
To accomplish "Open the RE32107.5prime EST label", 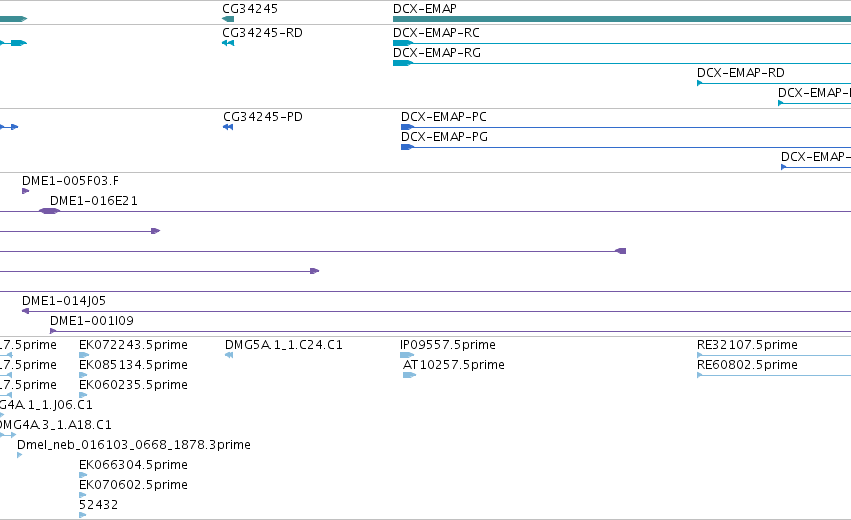I will click(747, 345).
